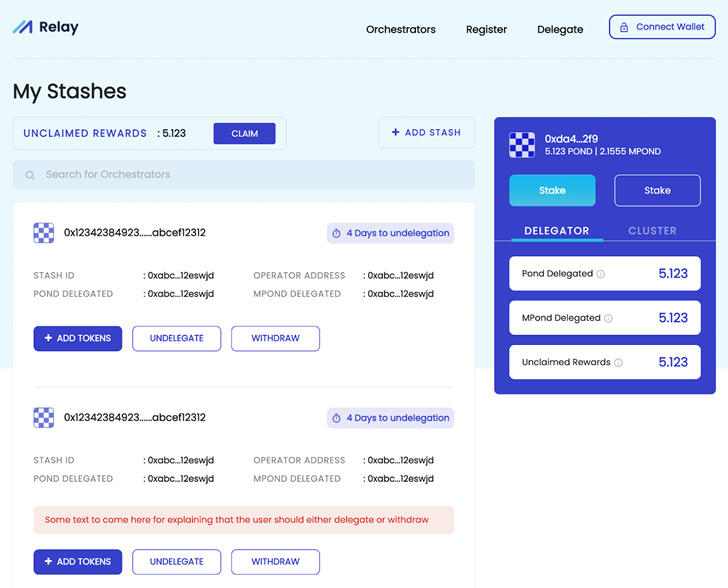Viewport: 728px width, 588px height.
Task: Click UNDELEGATE on the first stash
Action: click(176, 338)
